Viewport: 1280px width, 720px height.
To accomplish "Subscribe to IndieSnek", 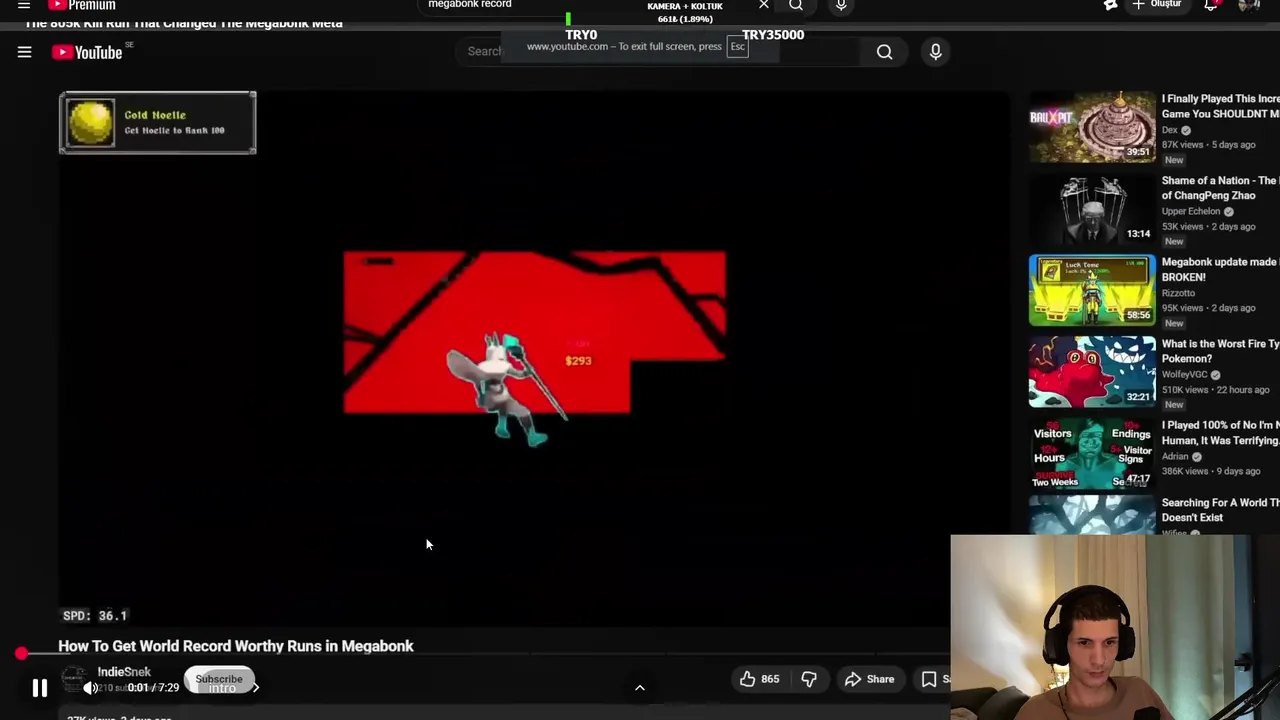I will click(219, 679).
